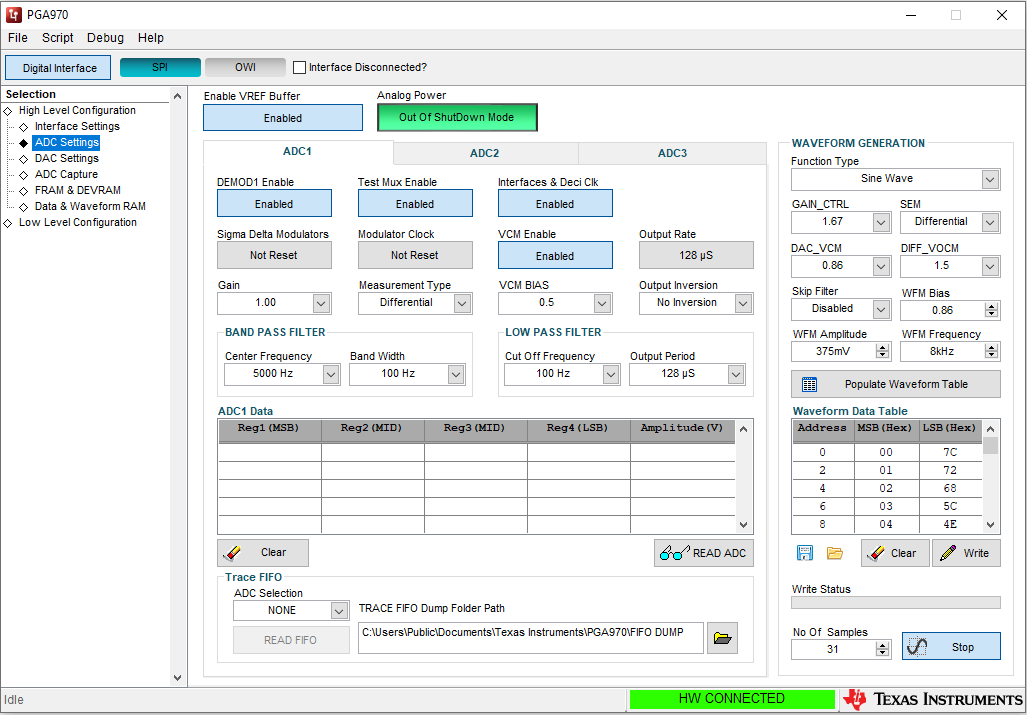Open the Measurement Type dropdown
1027x715 pixels.
tap(462, 303)
